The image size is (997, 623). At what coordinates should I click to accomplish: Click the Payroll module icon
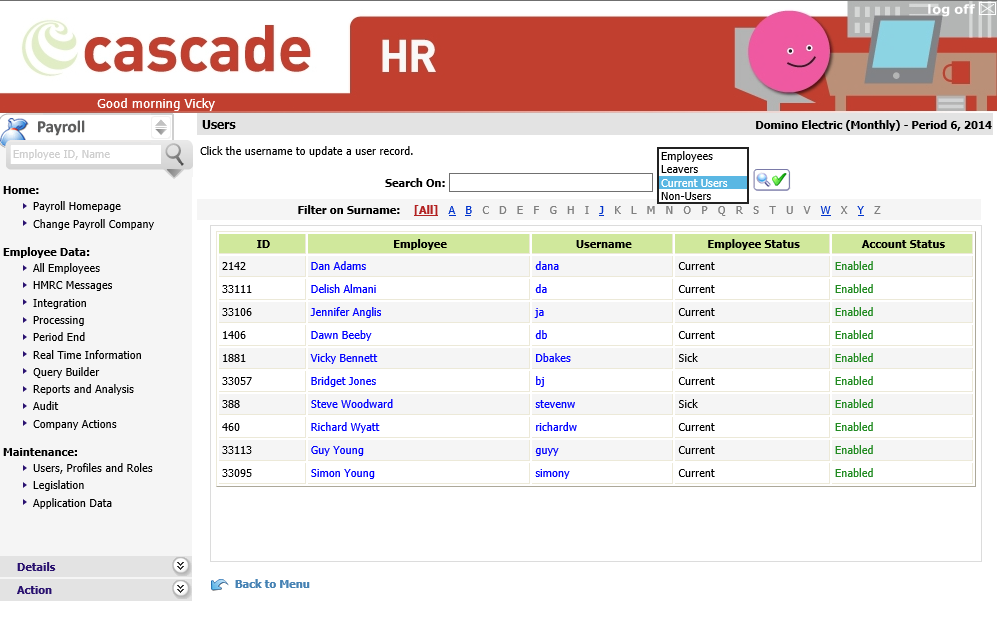click(15, 129)
